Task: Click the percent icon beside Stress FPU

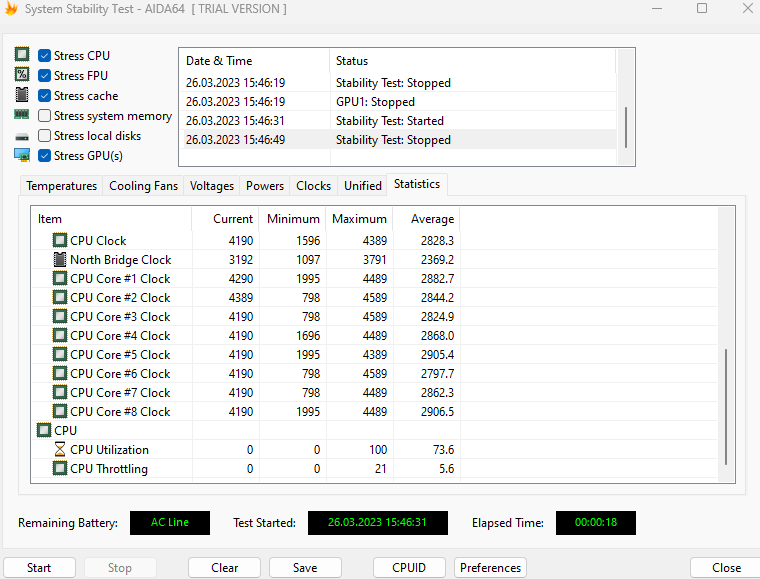Action: tap(22, 75)
